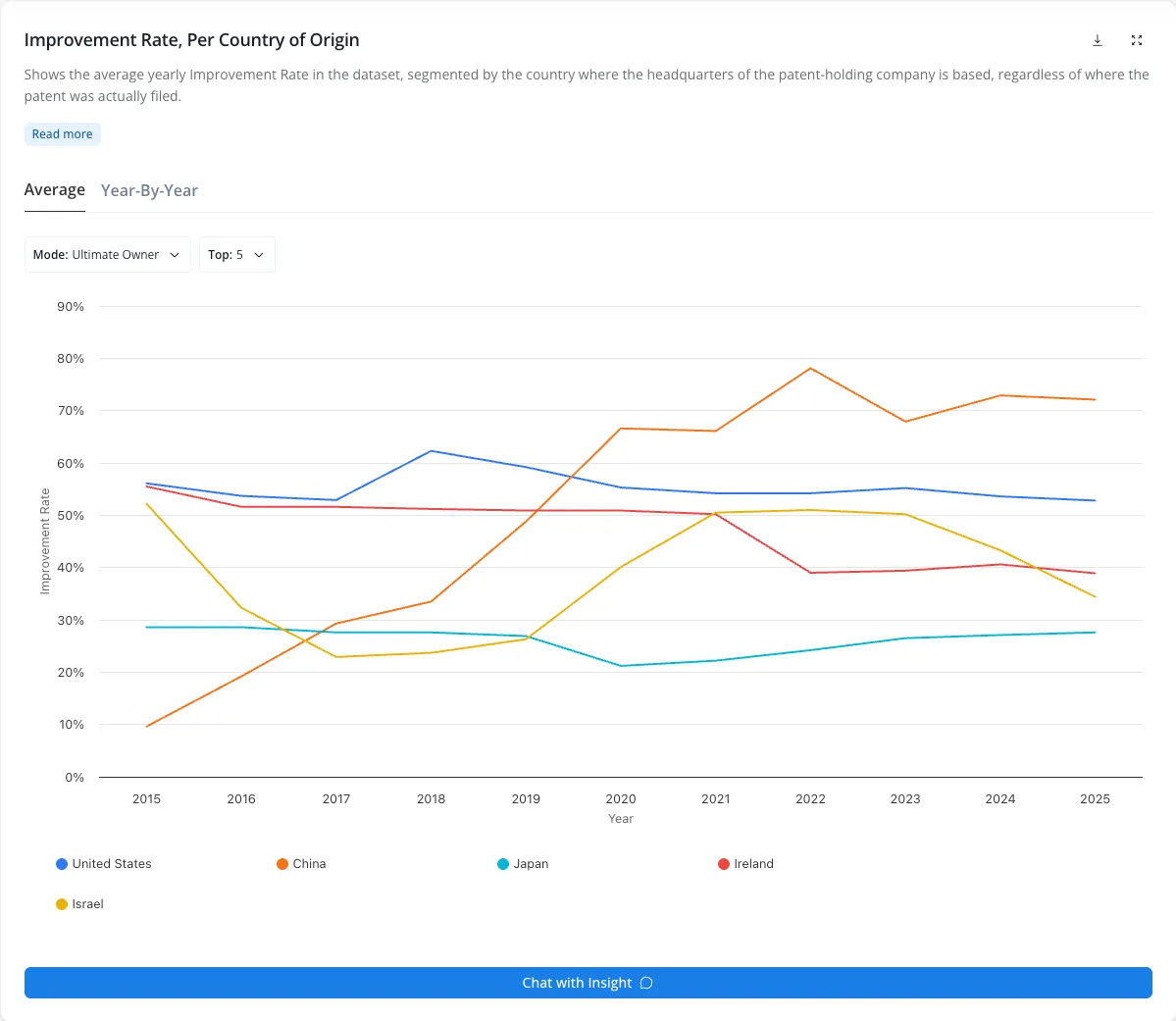Click the 50% y-axis label
The image size is (1176, 1021).
[71, 515]
